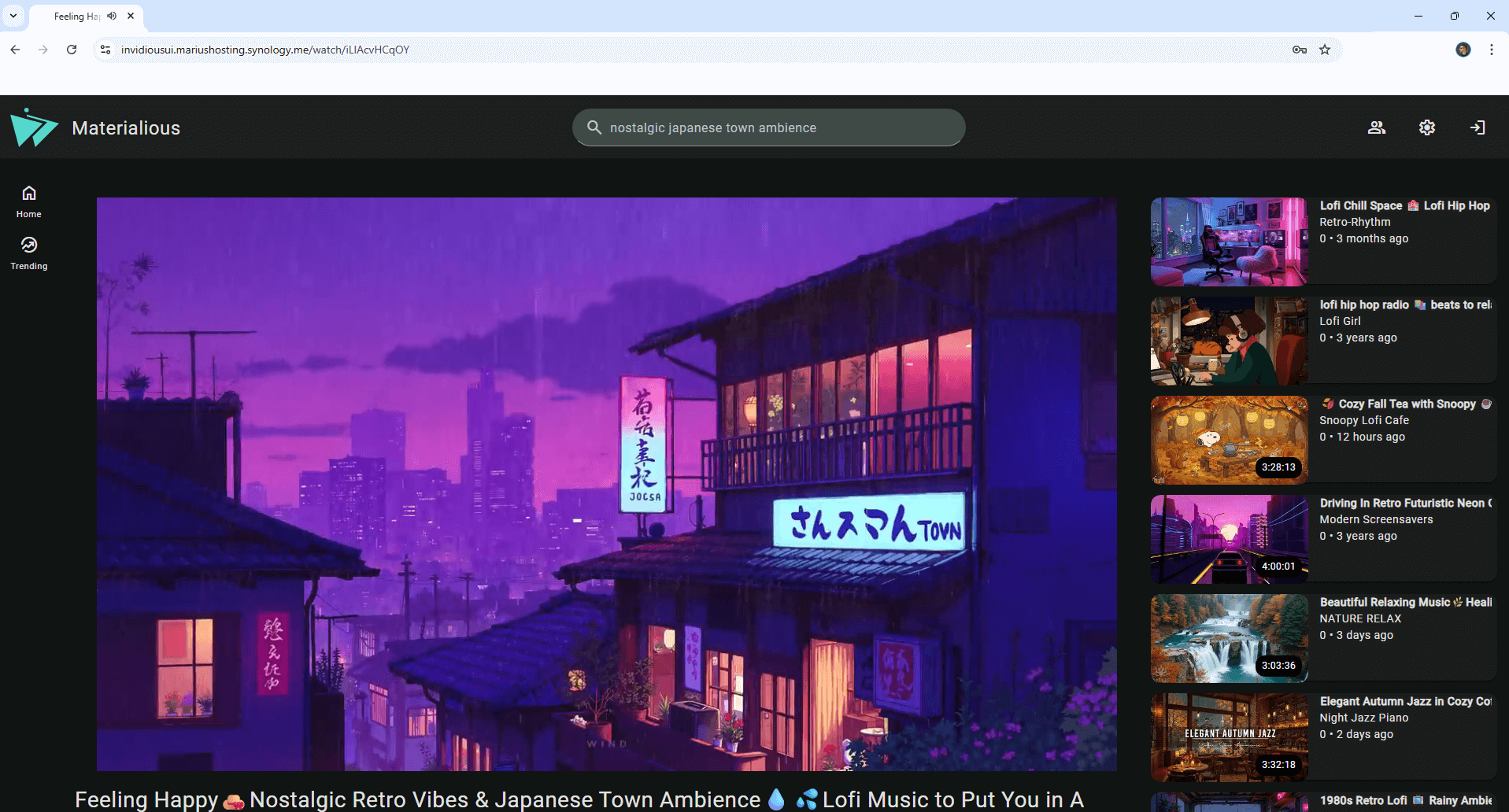
Task: Mute the tab via speaker icon
Action: point(112,16)
